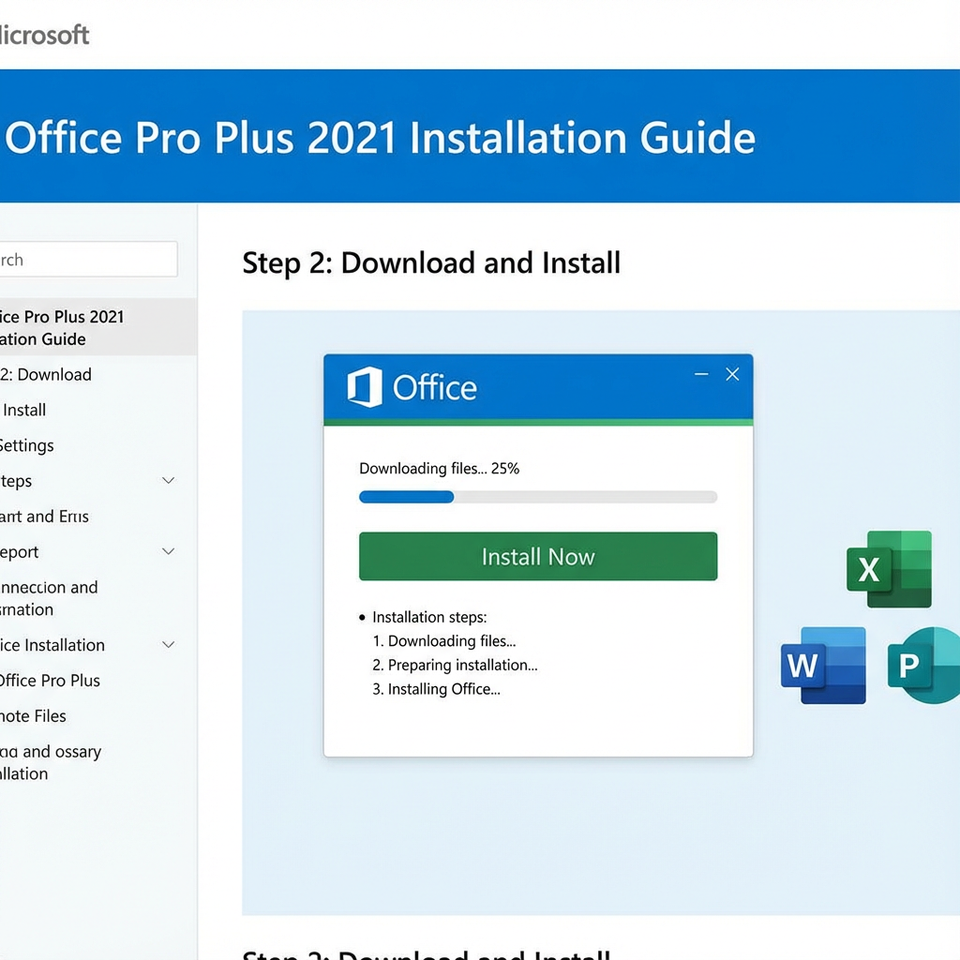Click the download progress bar at 25%
Viewport: 960px width, 960px height.
pos(537,497)
